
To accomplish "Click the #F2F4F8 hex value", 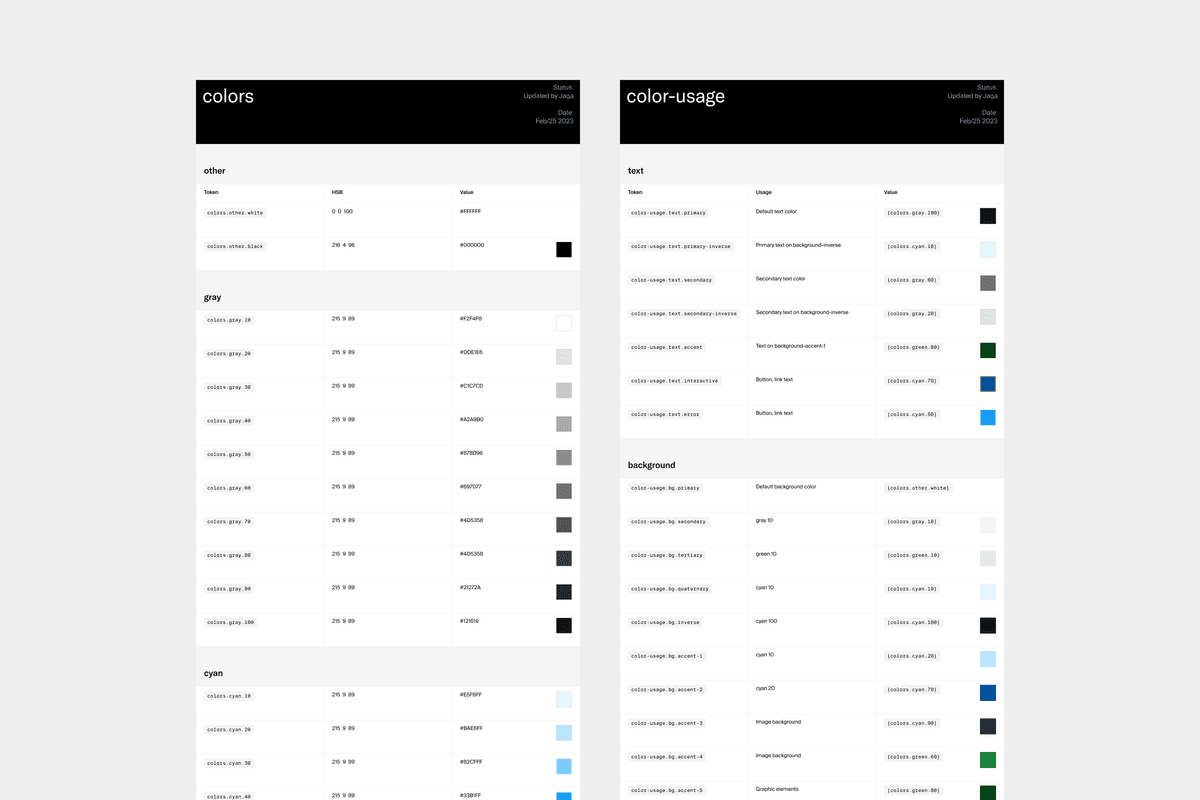I will 471,319.
